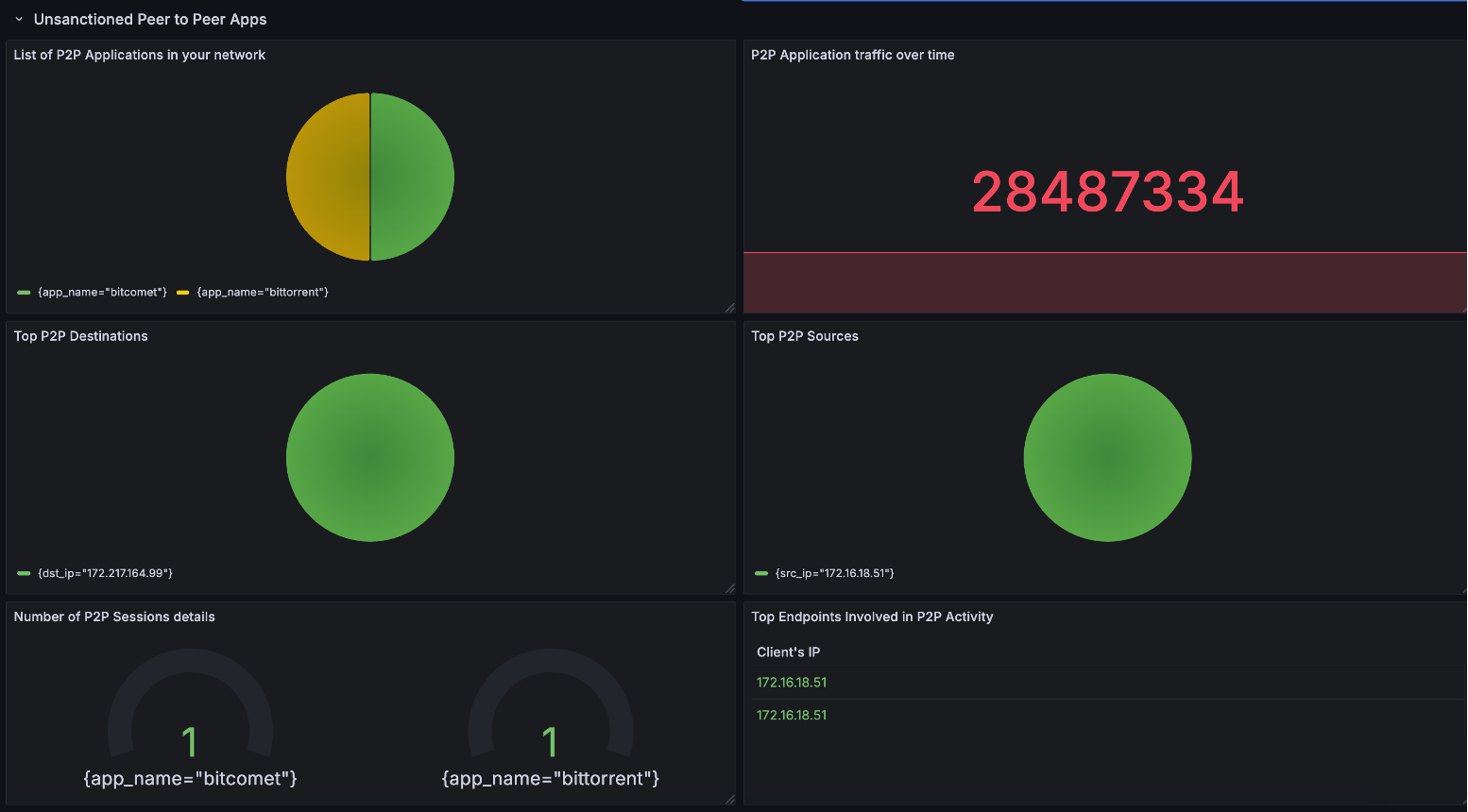Click the green dst_ip legend color marker

click(x=24, y=573)
